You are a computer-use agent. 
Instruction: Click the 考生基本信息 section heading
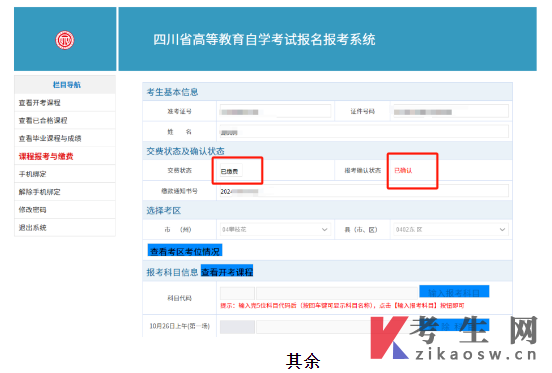pos(172,92)
